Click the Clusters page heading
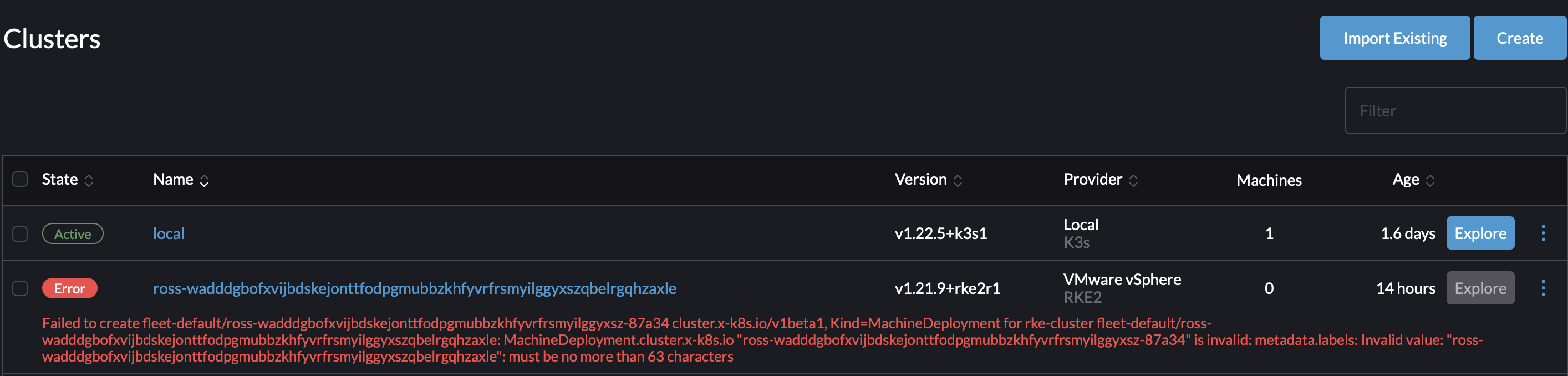Image resolution: width=1568 pixels, height=376 pixels. point(52,38)
